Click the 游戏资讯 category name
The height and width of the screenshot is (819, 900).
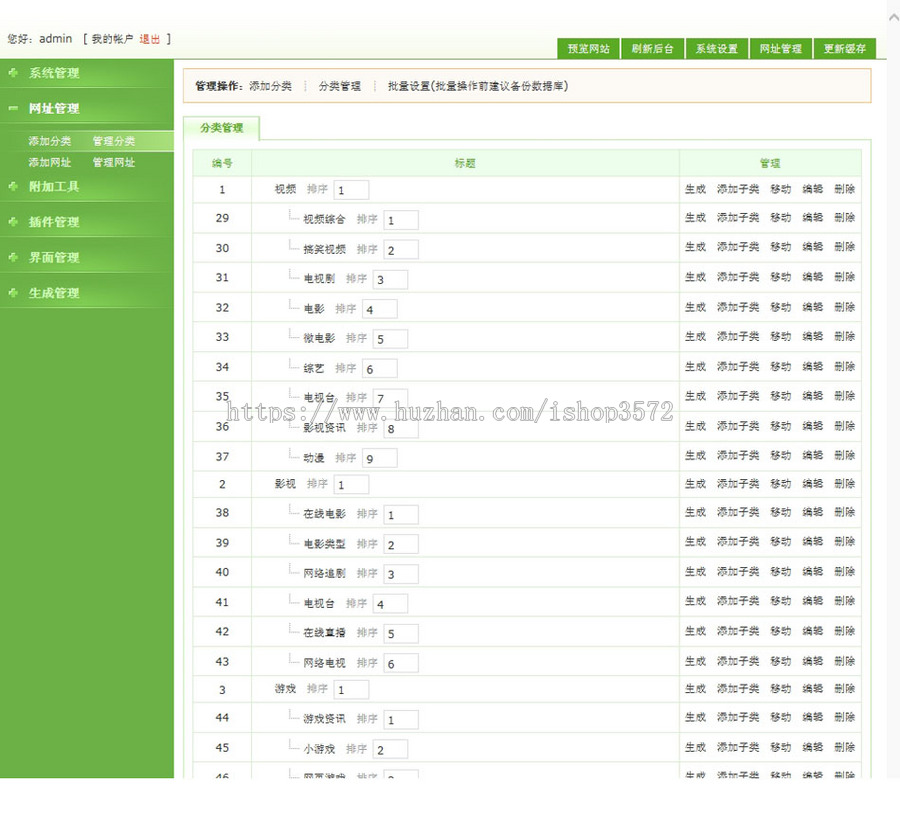(324, 719)
